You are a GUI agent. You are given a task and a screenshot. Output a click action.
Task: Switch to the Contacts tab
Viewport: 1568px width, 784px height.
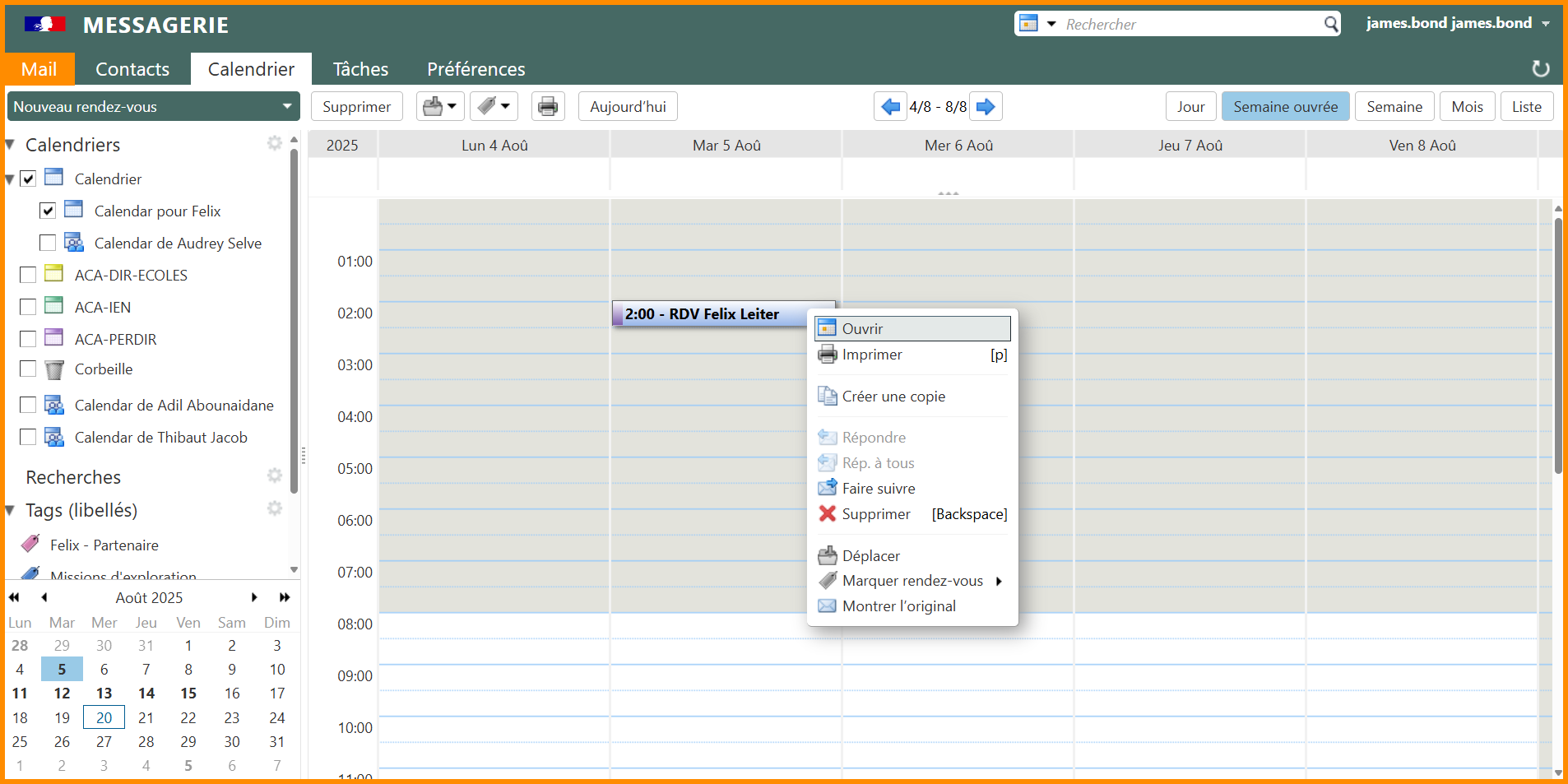tap(132, 69)
